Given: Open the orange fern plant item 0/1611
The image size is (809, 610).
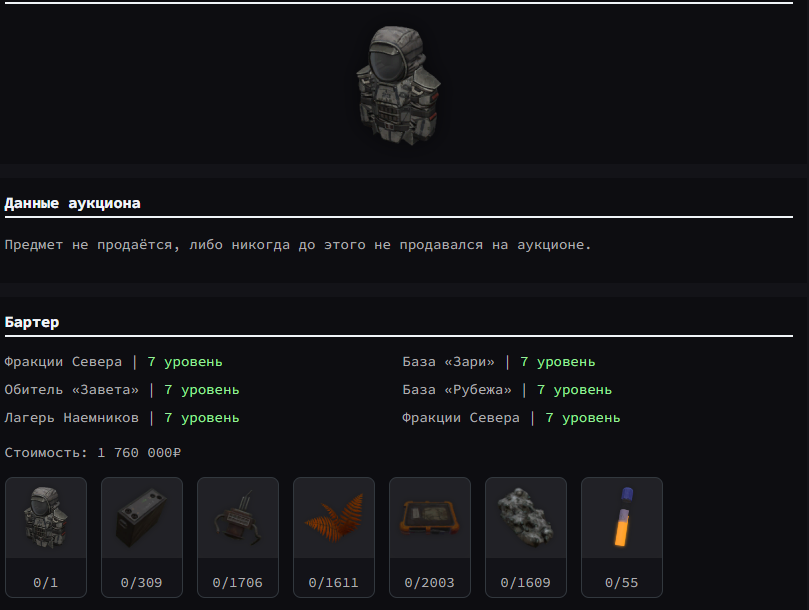Looking at the screenshot, I should (x=334, y=537).
